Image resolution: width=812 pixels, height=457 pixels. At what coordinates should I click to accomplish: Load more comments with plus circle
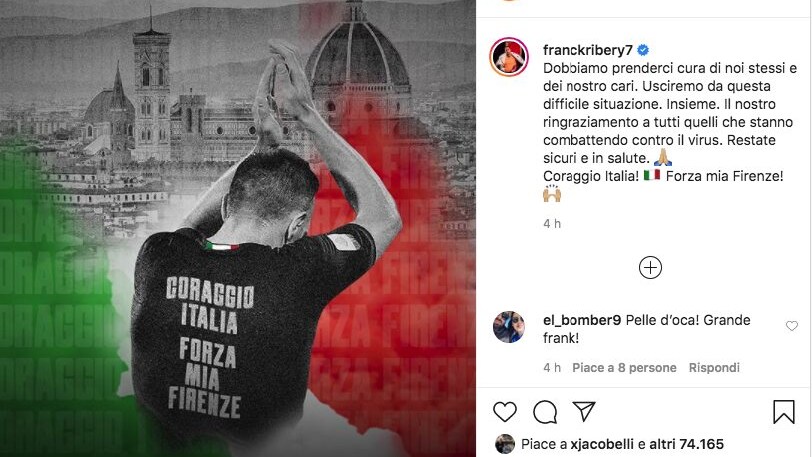coord(650,268)
